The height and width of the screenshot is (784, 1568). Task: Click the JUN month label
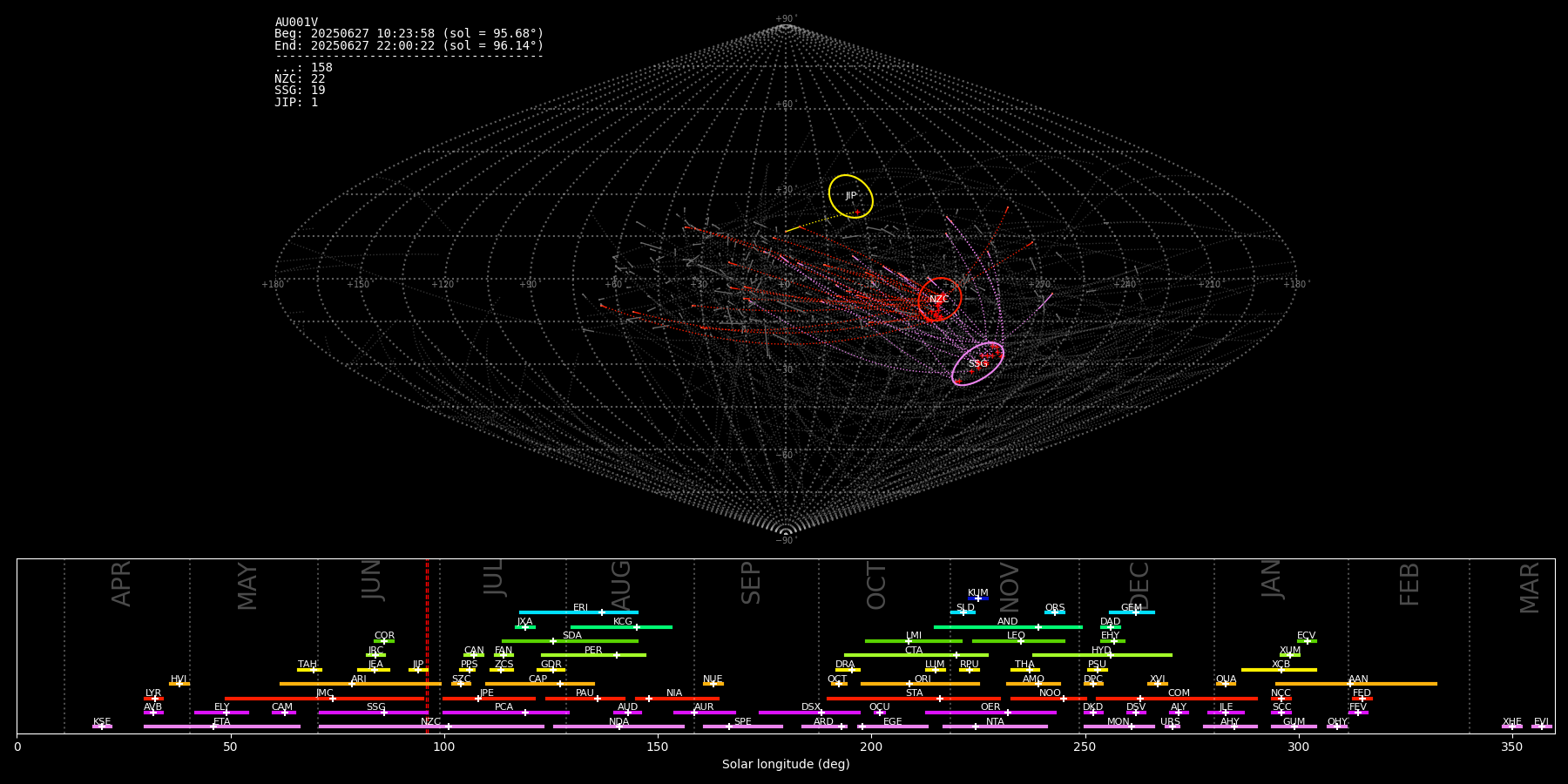372,579
